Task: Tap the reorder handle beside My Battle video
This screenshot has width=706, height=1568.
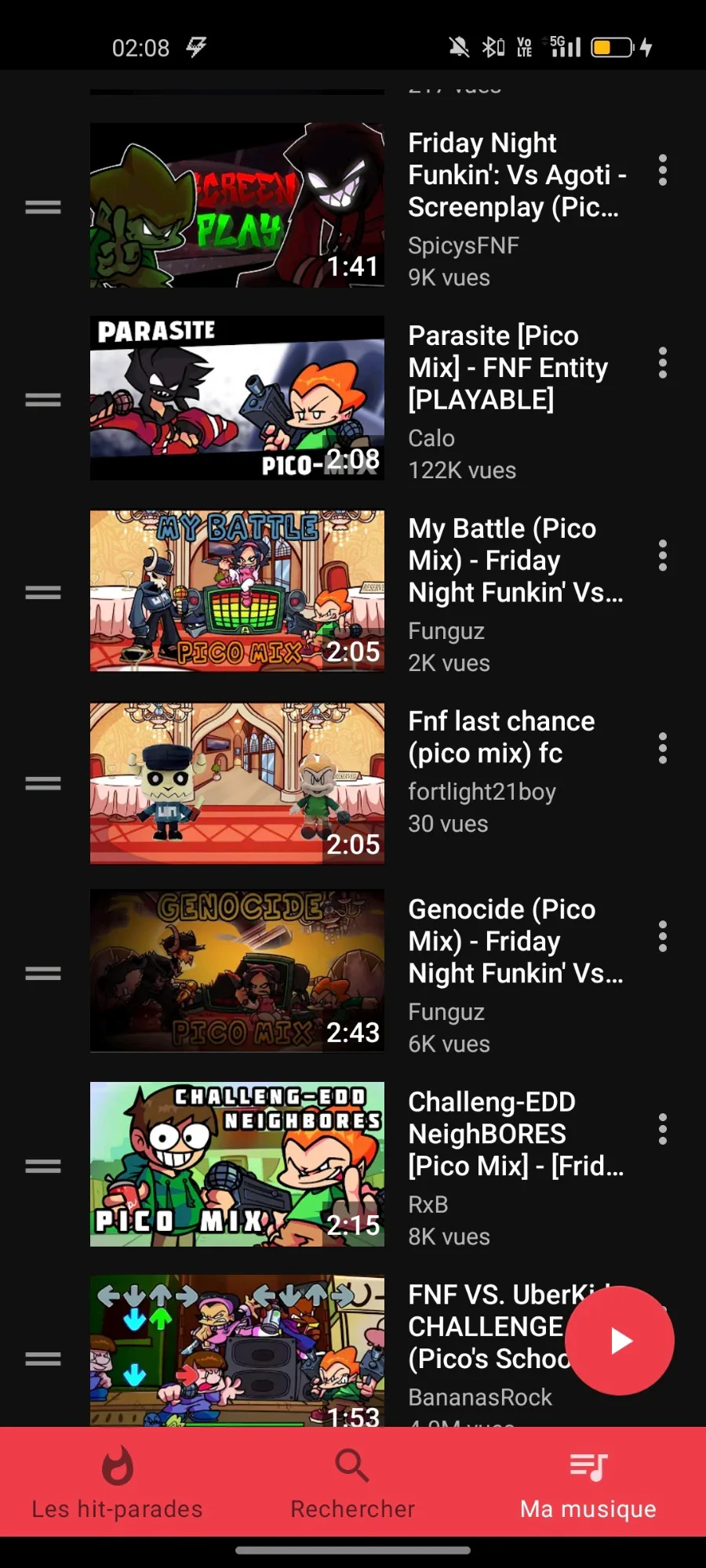Action: (43, 593)
